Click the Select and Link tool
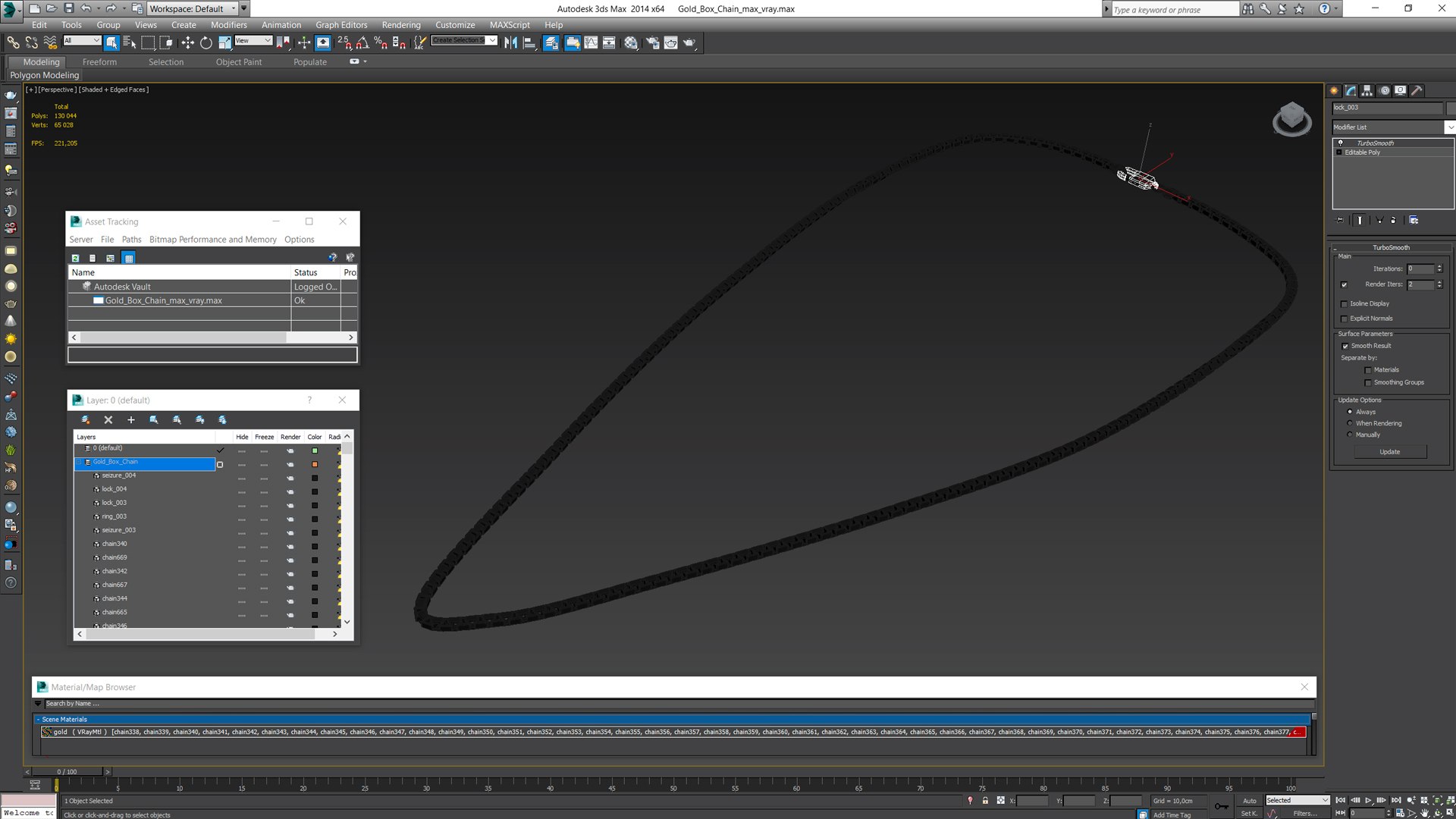The height and width of the screenshot is (819, 1456). pos(13,42)
